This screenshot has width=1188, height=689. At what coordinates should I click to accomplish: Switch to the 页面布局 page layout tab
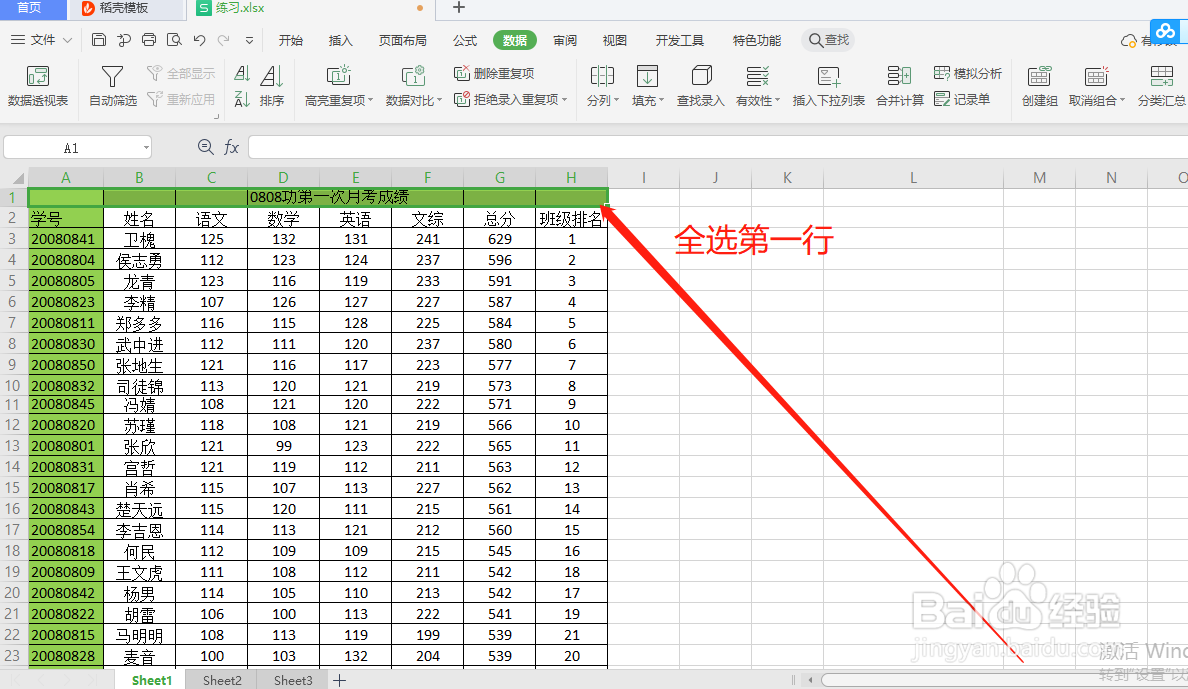click(x=402, y=40)
